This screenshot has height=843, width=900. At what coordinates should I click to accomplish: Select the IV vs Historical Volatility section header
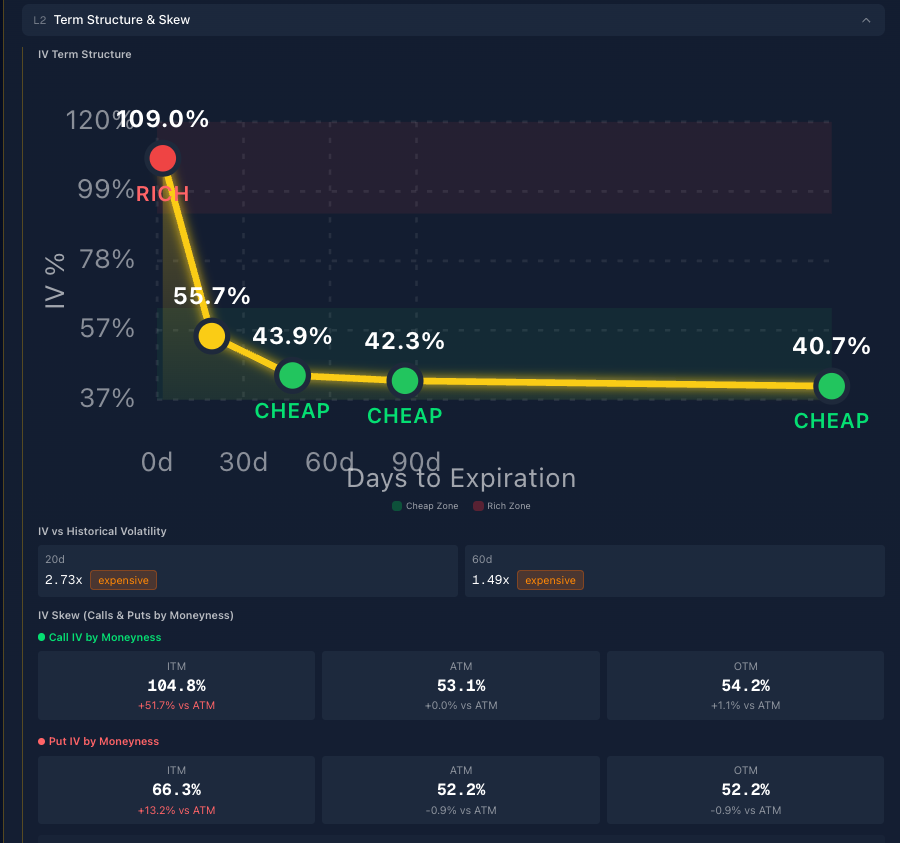click(x=101, y=531)
